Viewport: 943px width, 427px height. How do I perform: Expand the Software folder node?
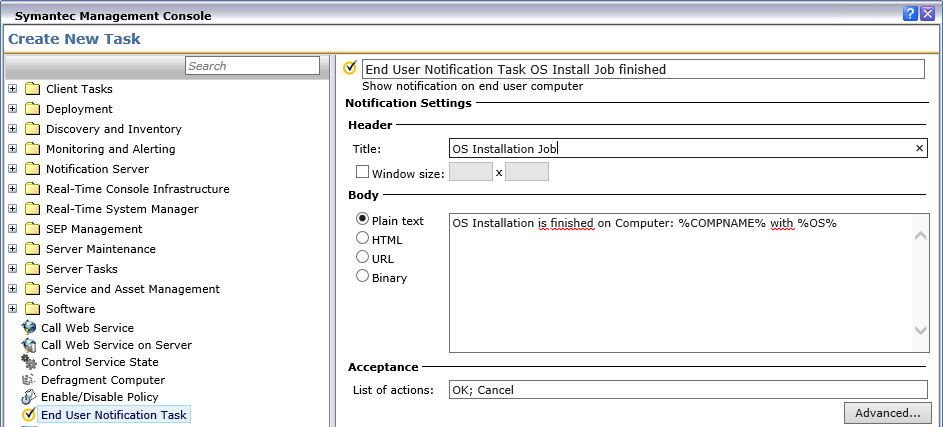(x=13, y=309)
